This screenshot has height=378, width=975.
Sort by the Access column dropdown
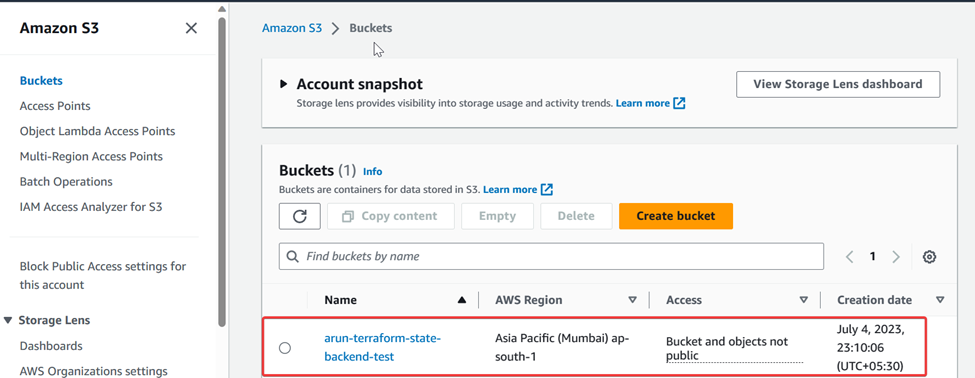(803, 300)
